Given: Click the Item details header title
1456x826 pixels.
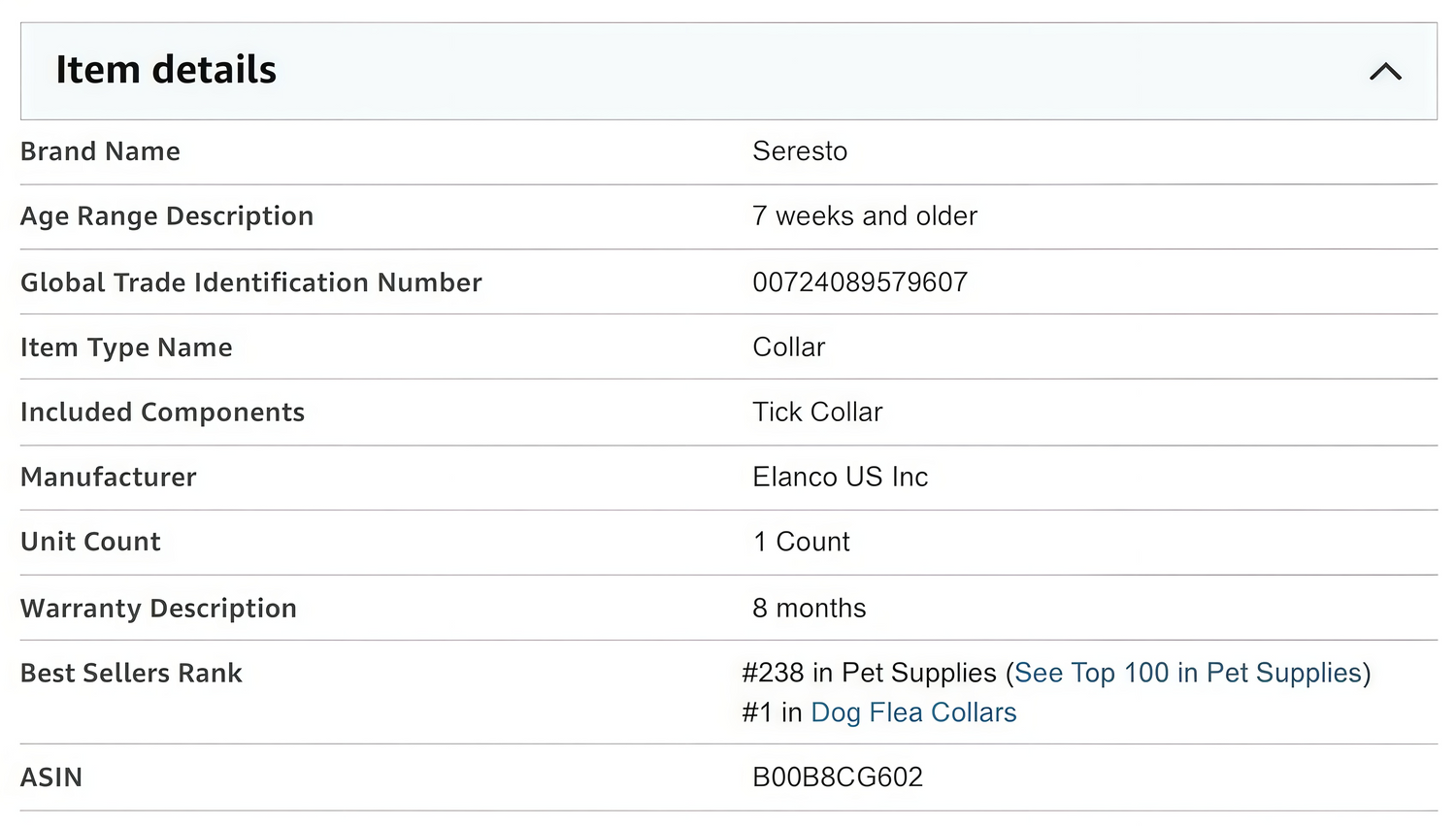Looking at the screenshot, I should tap(166, 71).
